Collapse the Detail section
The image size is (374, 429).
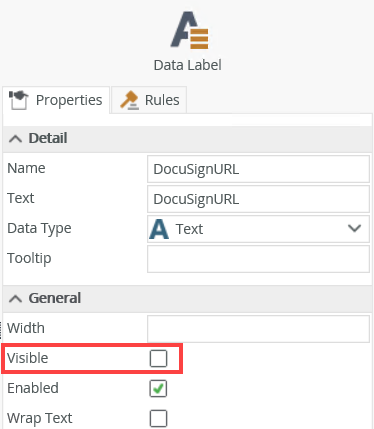pyautogui.click(x=15, y=138)
